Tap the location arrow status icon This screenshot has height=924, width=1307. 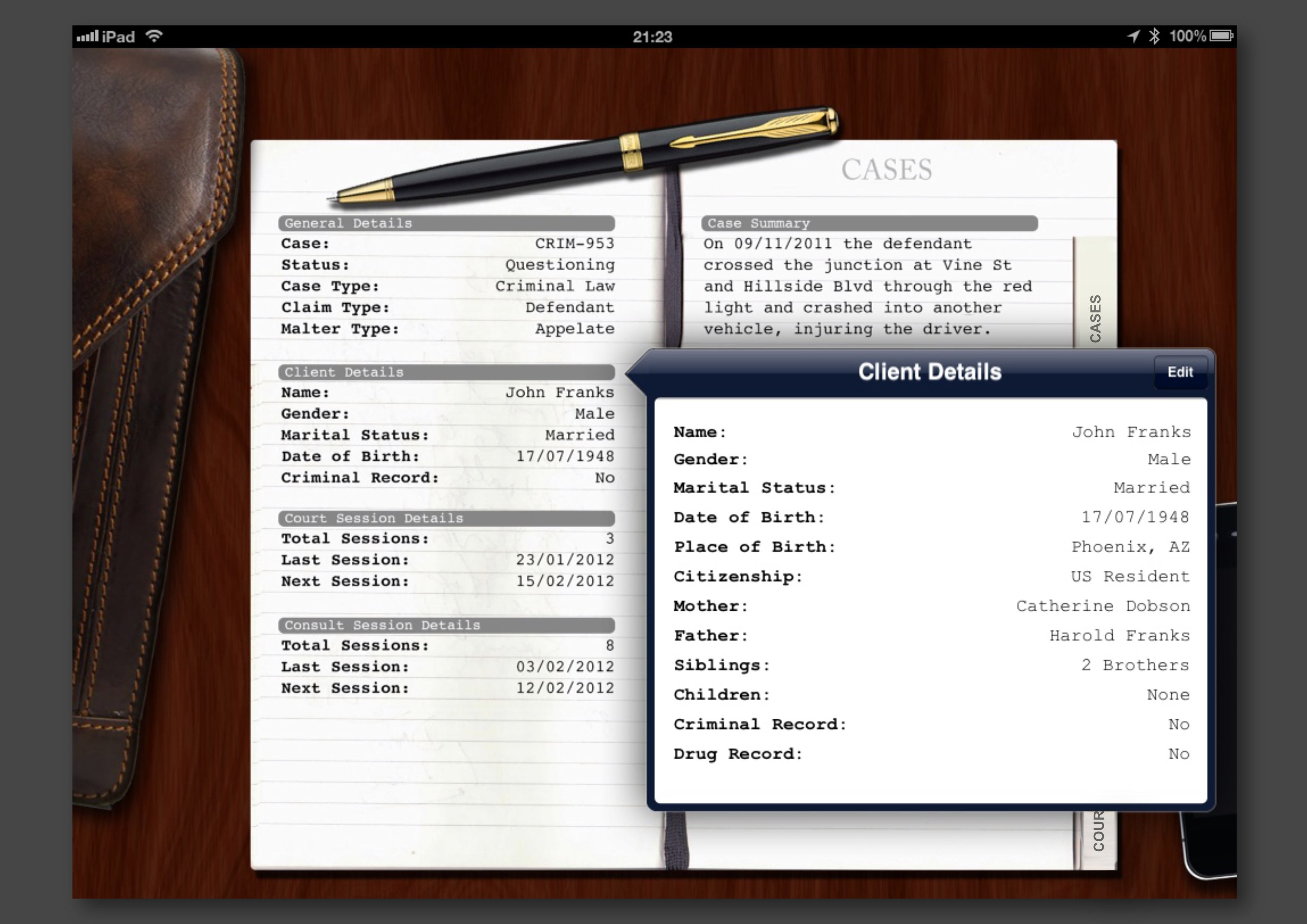[1133, 37]
